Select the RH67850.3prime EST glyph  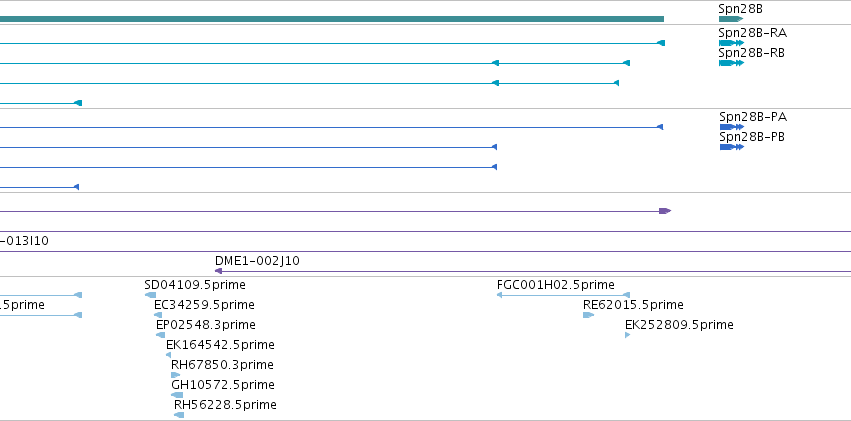(175, 375)
